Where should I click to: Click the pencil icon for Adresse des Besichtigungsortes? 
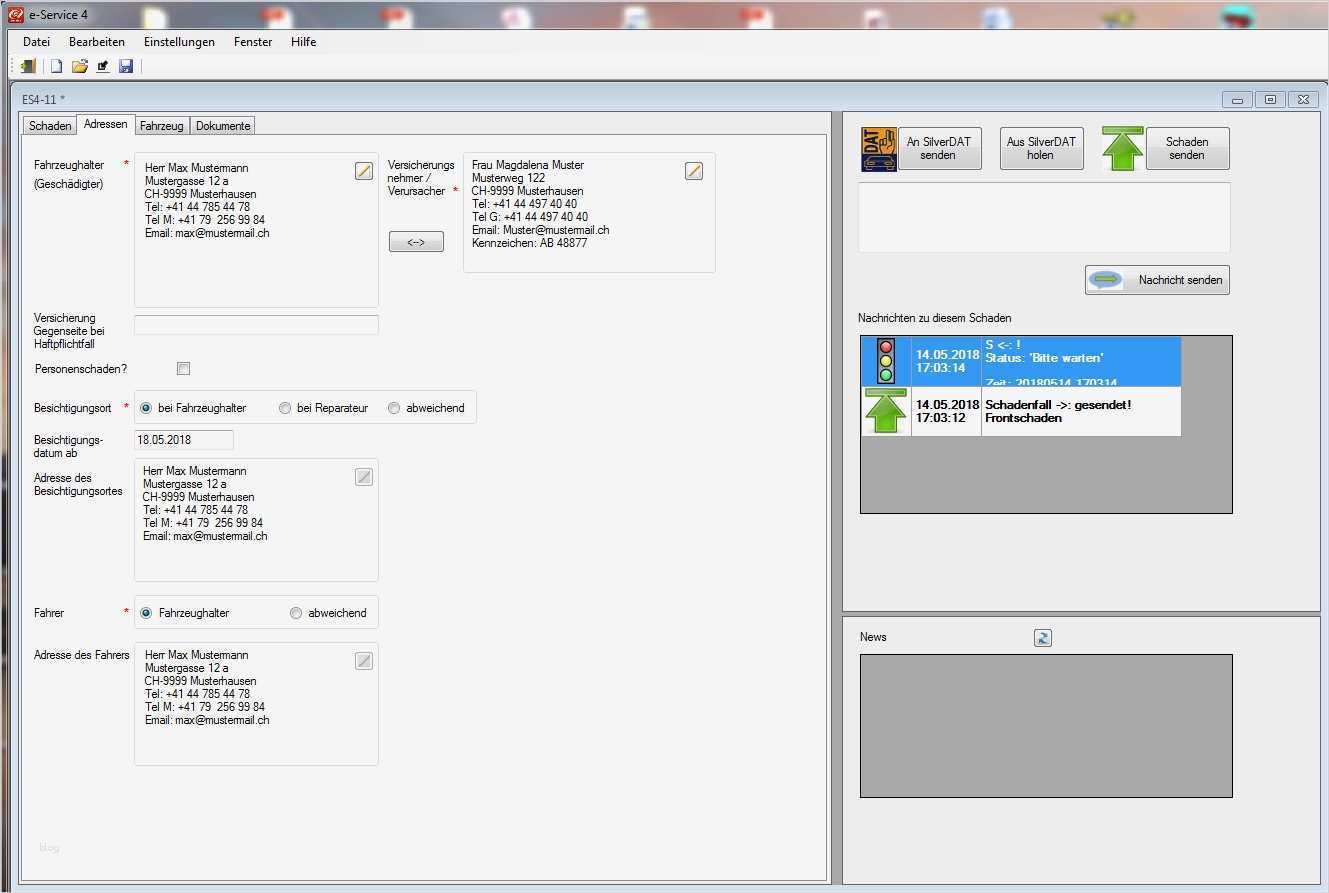(x=364, y=477)
